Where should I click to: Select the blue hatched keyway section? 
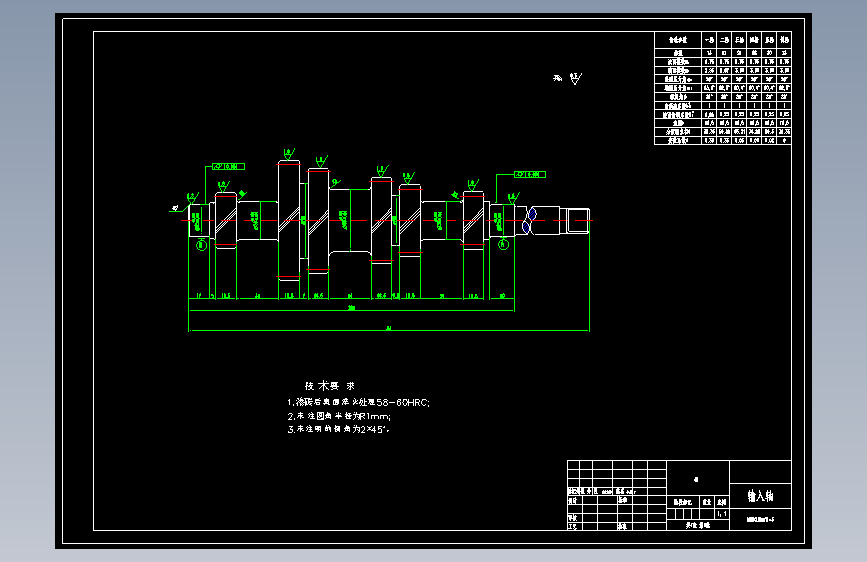tap(529, 220)
